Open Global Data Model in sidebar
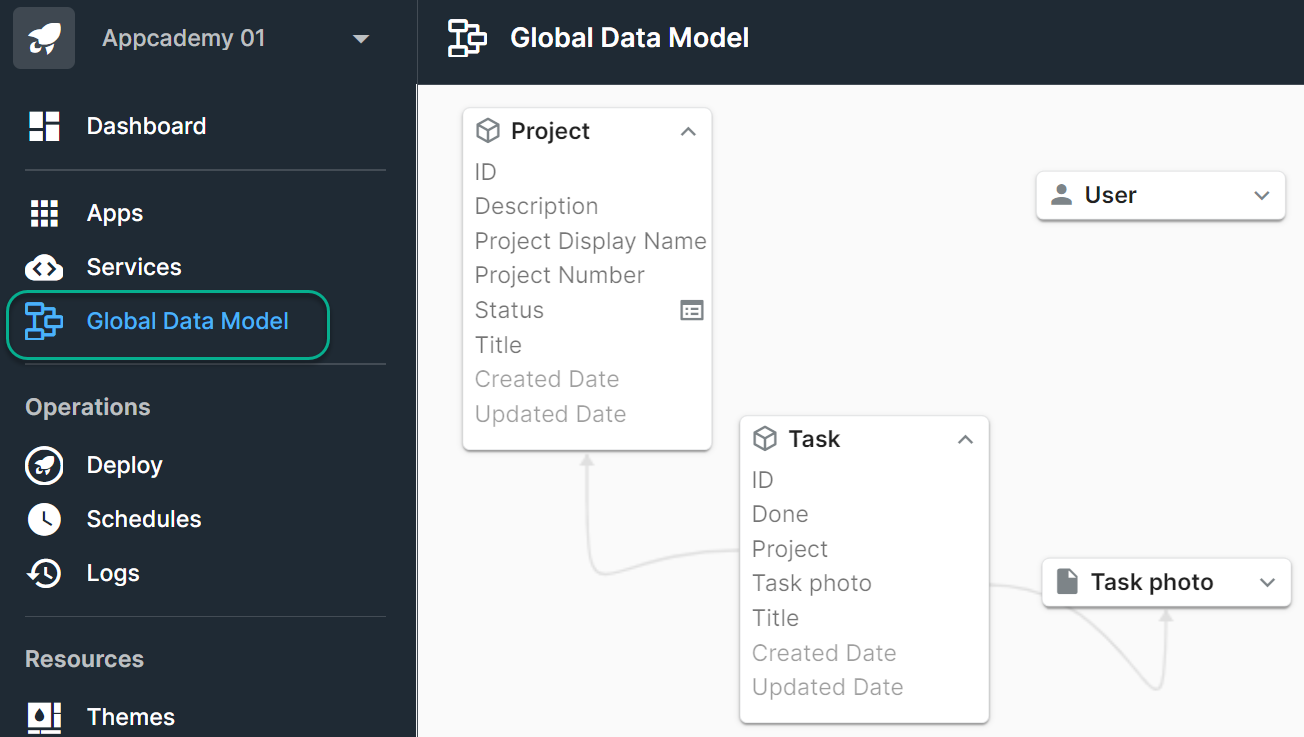The width and height of the screenshot is (1304, 737). click(187, 321)
